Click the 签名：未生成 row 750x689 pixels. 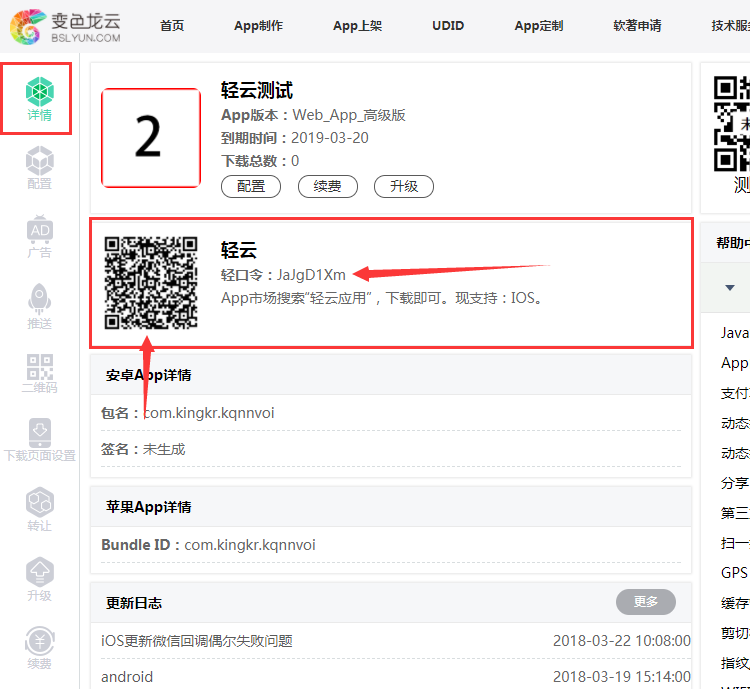pyautogui.click(x=391, y=449)
